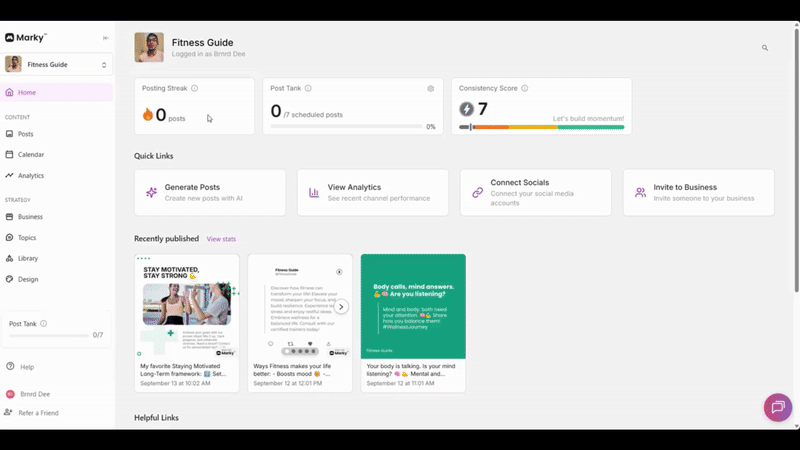Click the Posting Streak flame icon
The width and height of the screenshot is (800, 450).
(x=148, y=114)
